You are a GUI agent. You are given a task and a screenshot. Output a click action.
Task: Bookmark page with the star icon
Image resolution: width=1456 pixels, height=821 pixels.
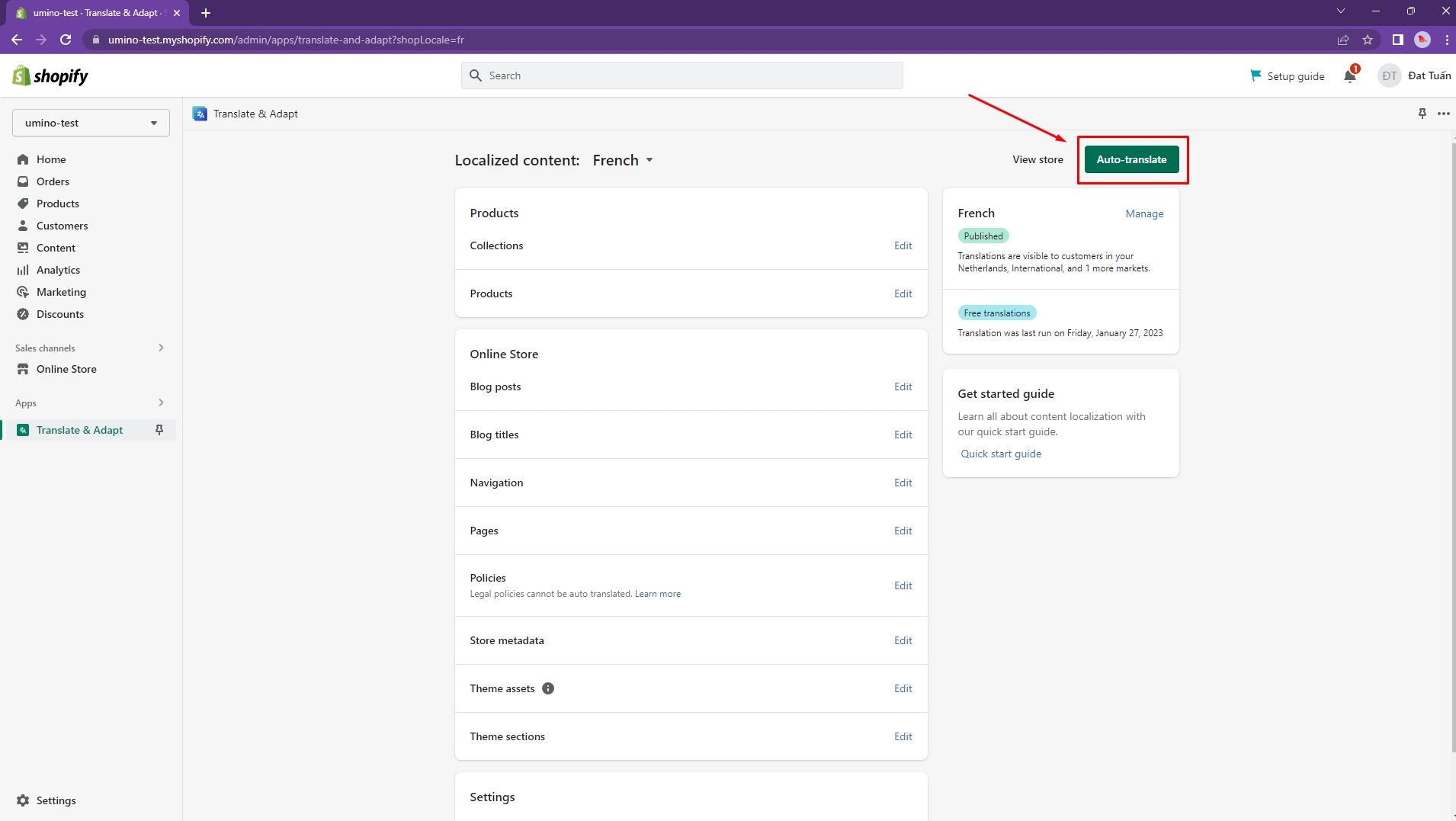1368,40
